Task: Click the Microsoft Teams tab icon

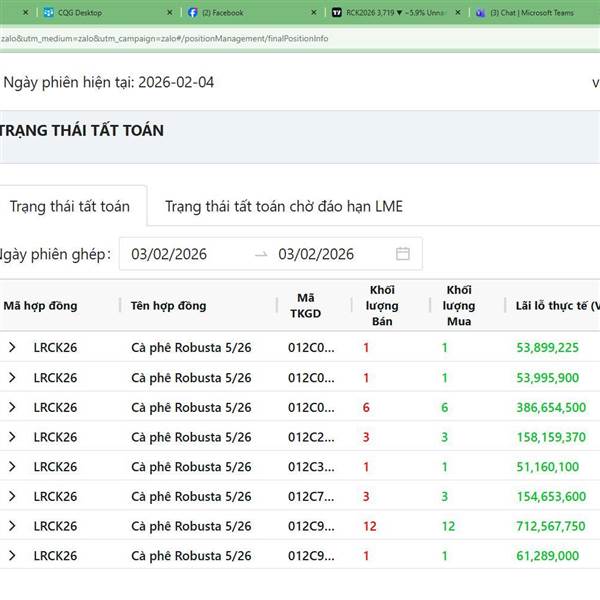Action: [481, 12]
